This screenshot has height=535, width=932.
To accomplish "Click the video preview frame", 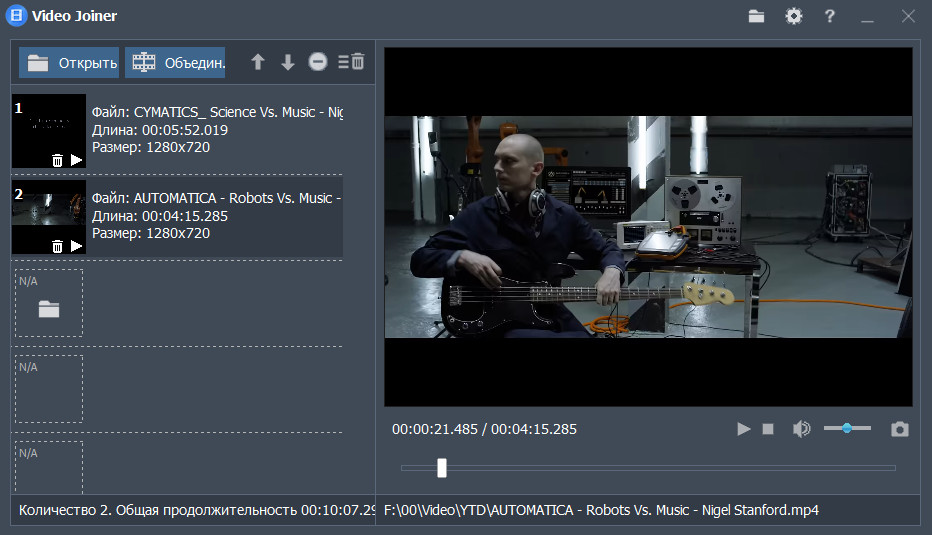I will 648,226.
